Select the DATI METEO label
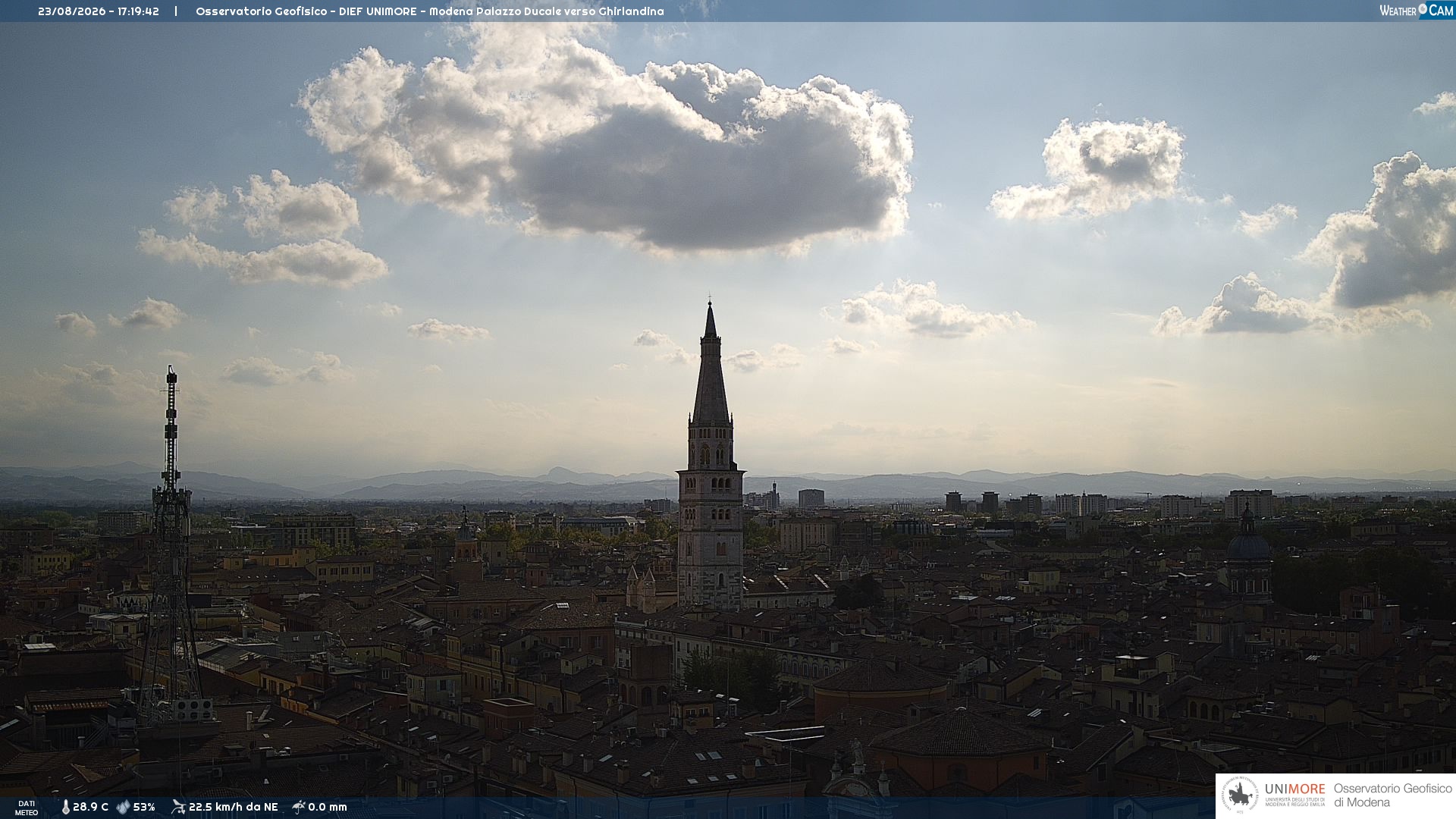Viewport: 1456px width, 819px height. tap(27, 808)
